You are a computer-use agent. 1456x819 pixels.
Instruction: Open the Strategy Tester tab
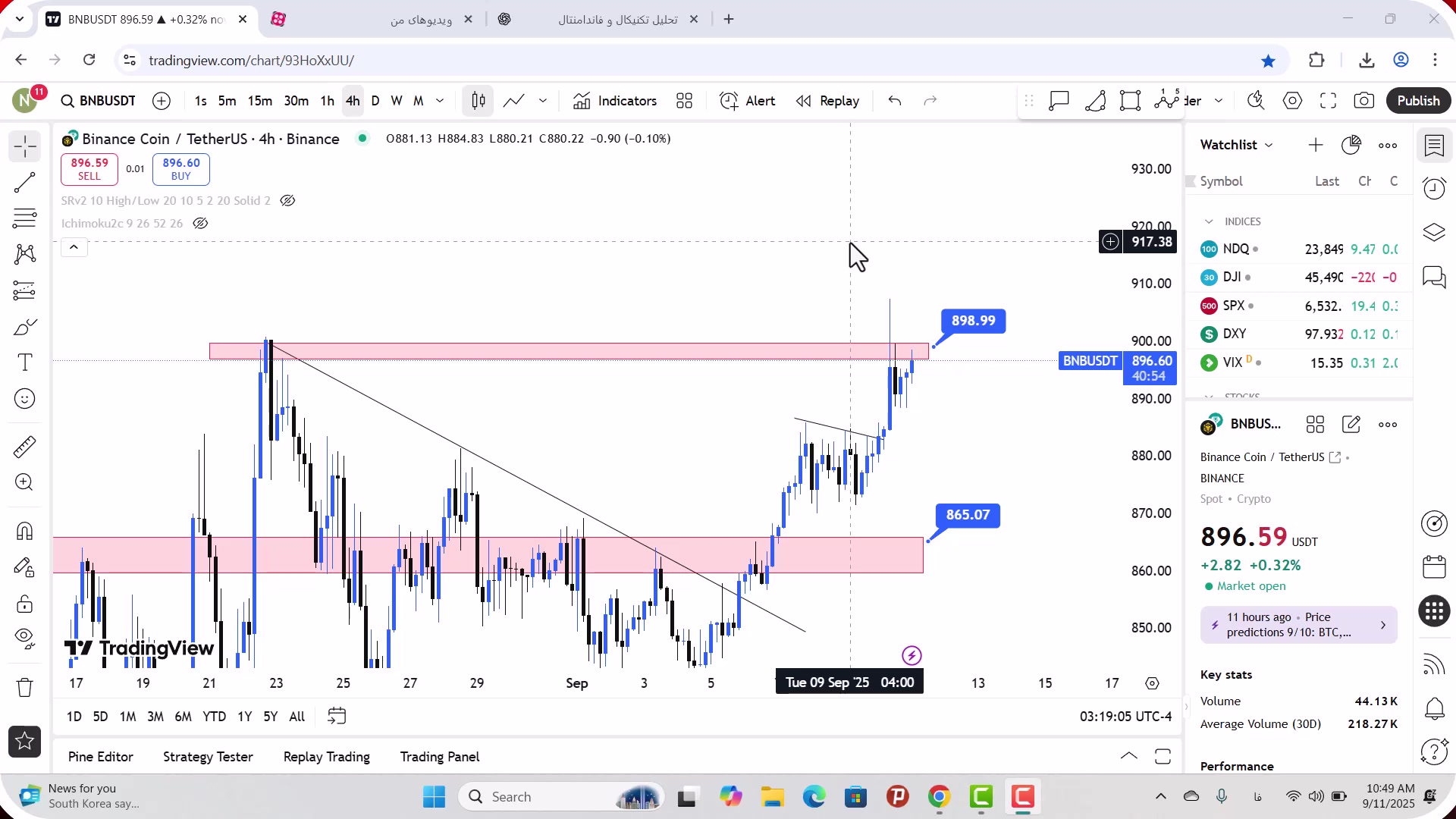[x=208, y=757]
